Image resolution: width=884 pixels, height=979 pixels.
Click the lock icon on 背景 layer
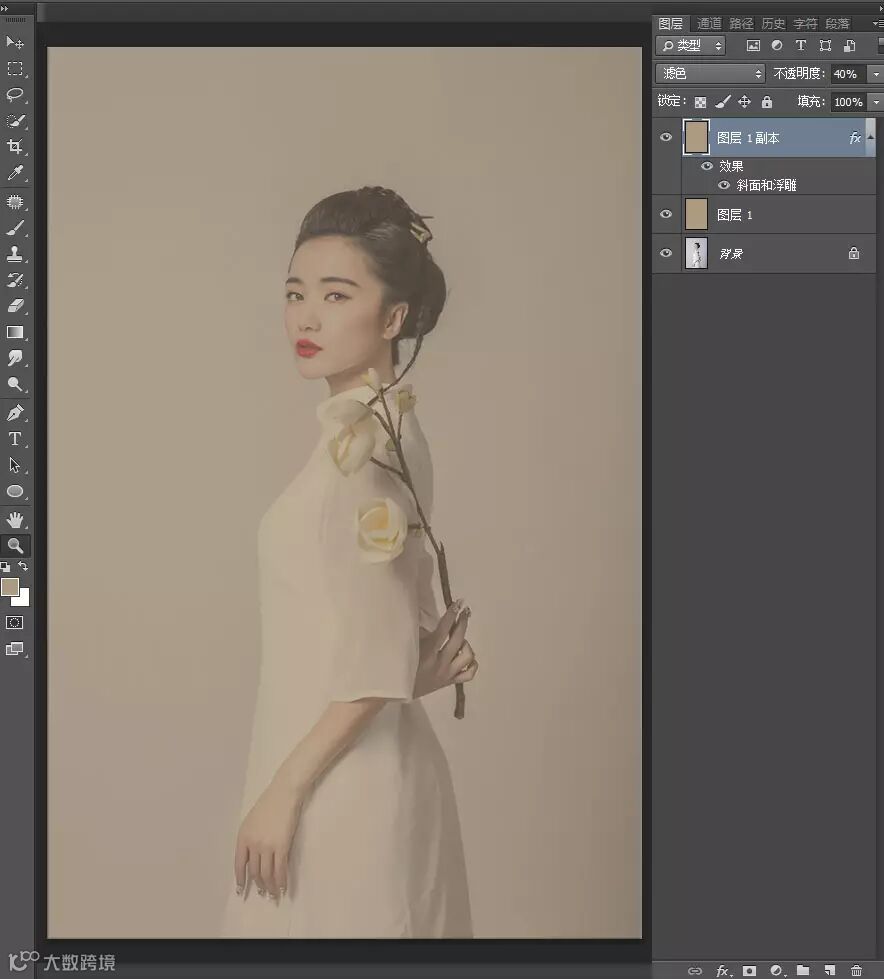pyautogui.click(x=854, y=253)
